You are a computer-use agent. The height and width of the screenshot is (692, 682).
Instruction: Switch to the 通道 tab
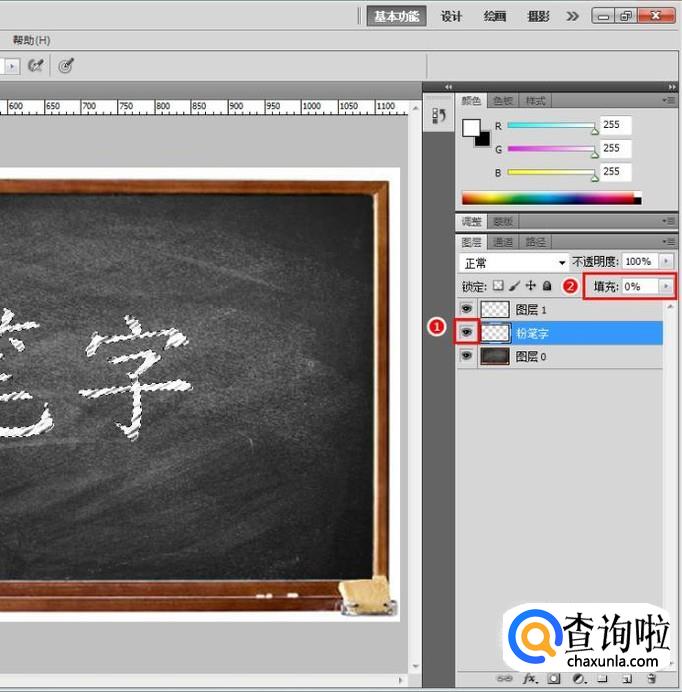[x=503, y=242]
